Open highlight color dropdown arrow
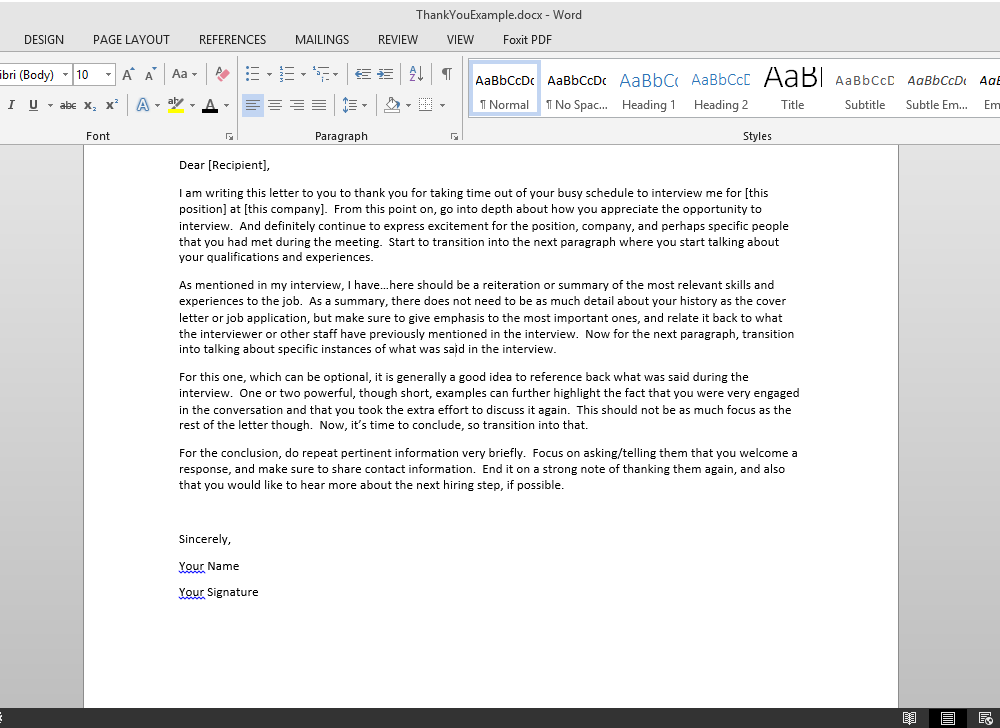Screen dimensions: 1000x728 pos(192,106)
